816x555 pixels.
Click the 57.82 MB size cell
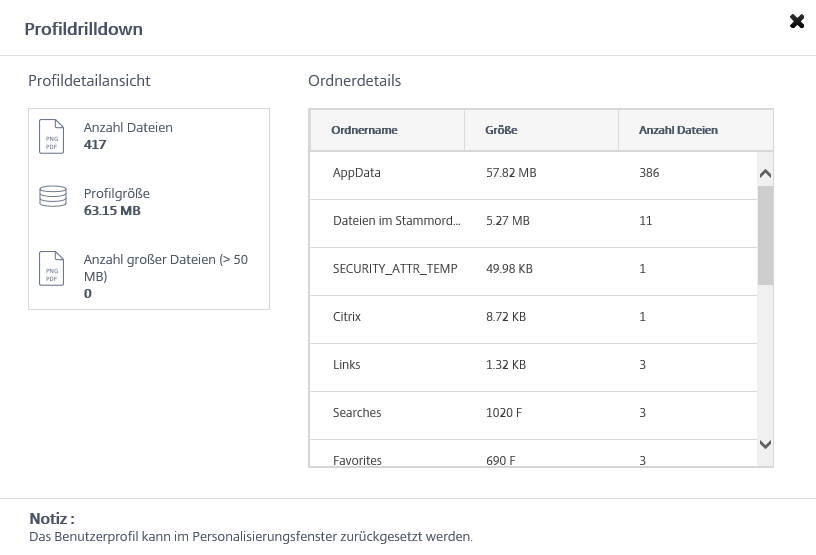511,173
